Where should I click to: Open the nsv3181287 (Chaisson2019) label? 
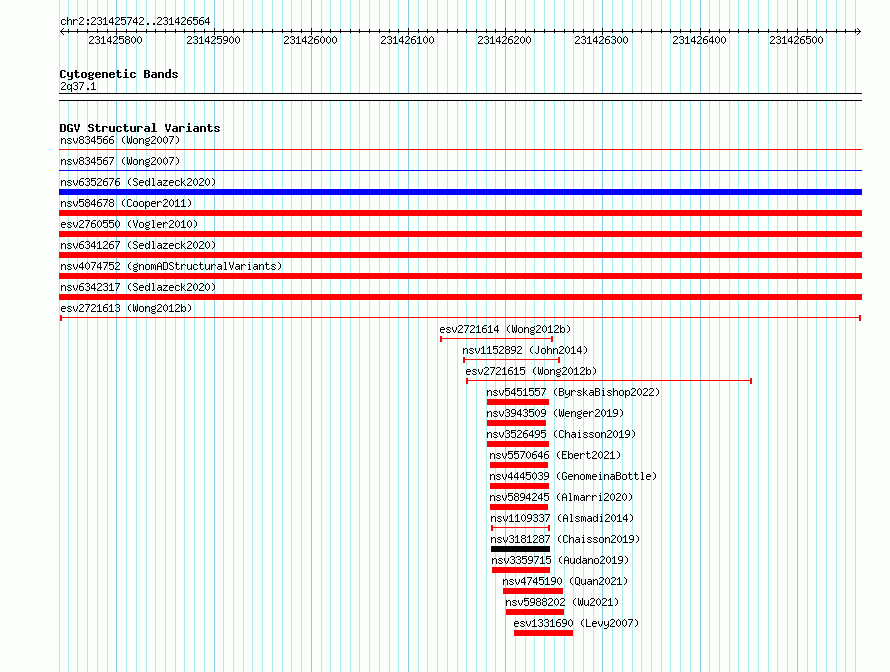tap(565, 539)
